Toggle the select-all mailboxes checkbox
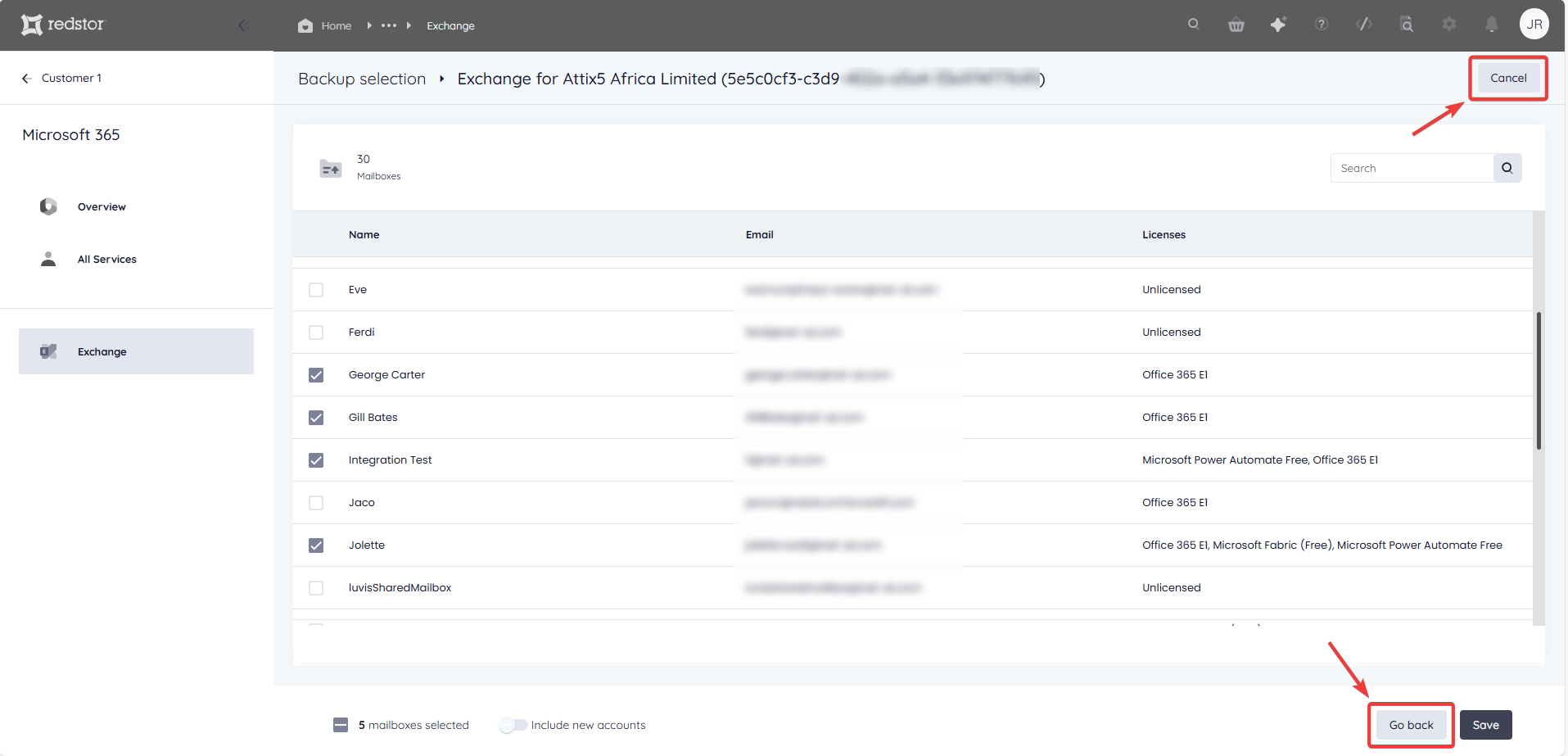This screenshot has width=1568, height=756. pyautogui.click(x=341, y=725)
